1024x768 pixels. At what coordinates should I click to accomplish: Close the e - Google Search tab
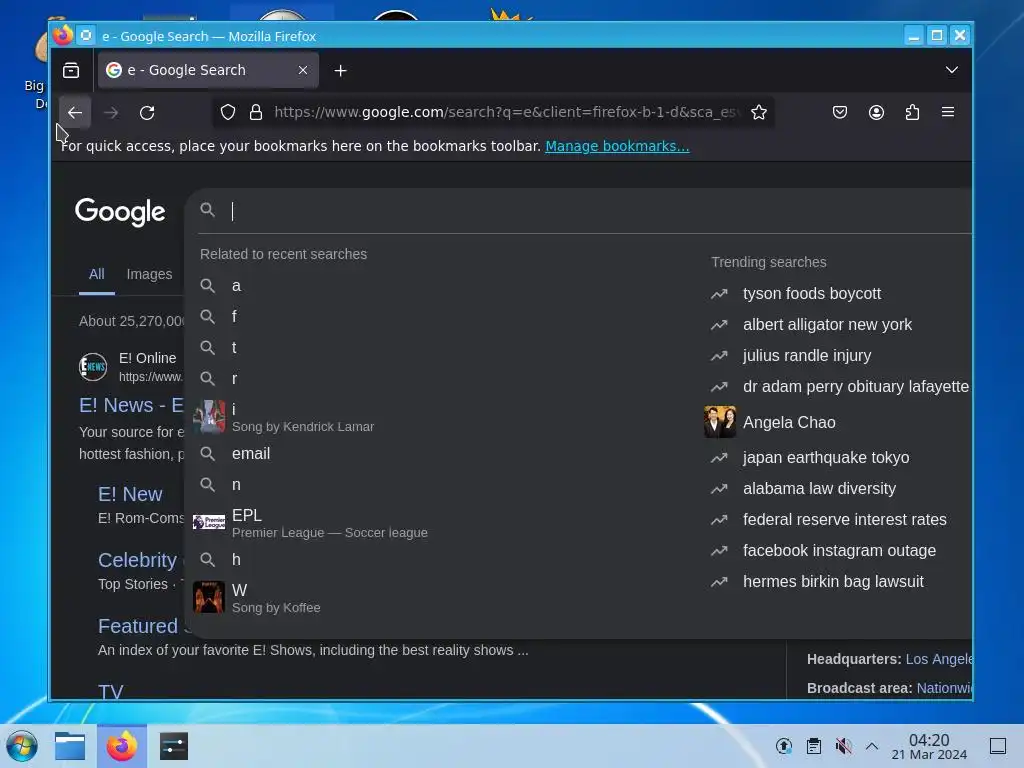pyautogui.click(x=303, y=70)
